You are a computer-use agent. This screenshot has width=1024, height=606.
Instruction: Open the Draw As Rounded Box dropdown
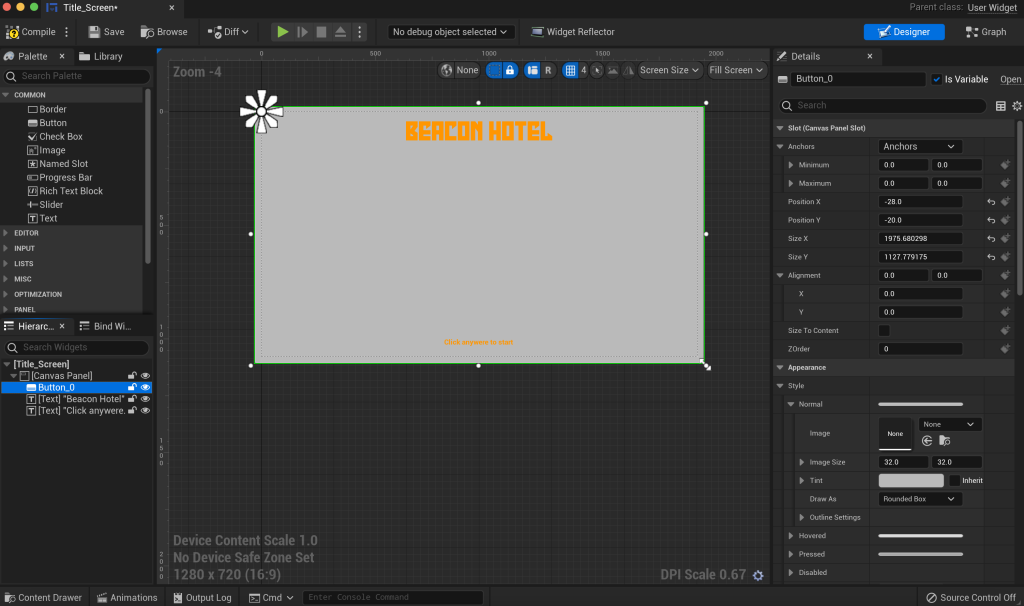920,499
